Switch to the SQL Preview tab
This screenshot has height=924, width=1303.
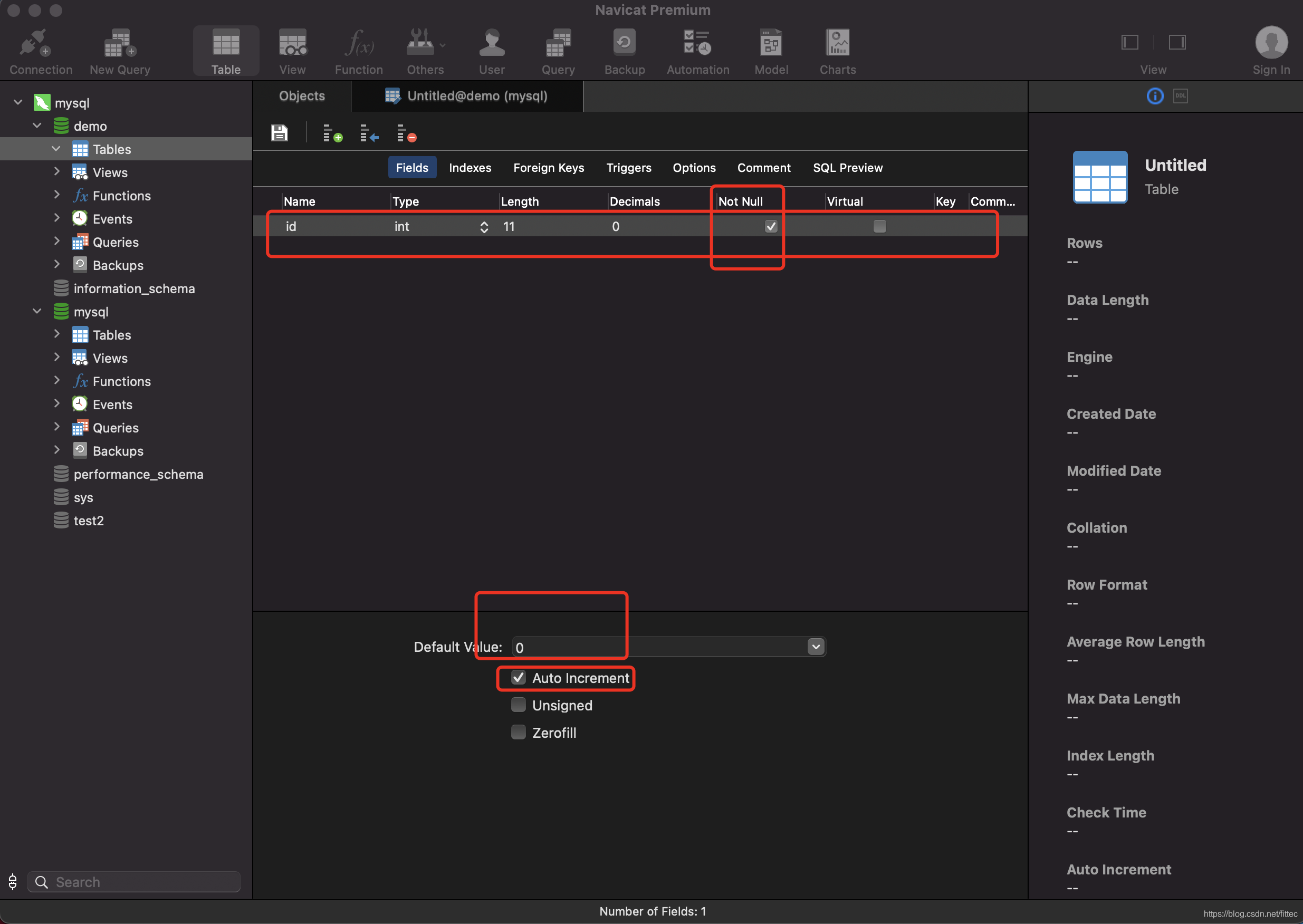click(x=847, y=168)
